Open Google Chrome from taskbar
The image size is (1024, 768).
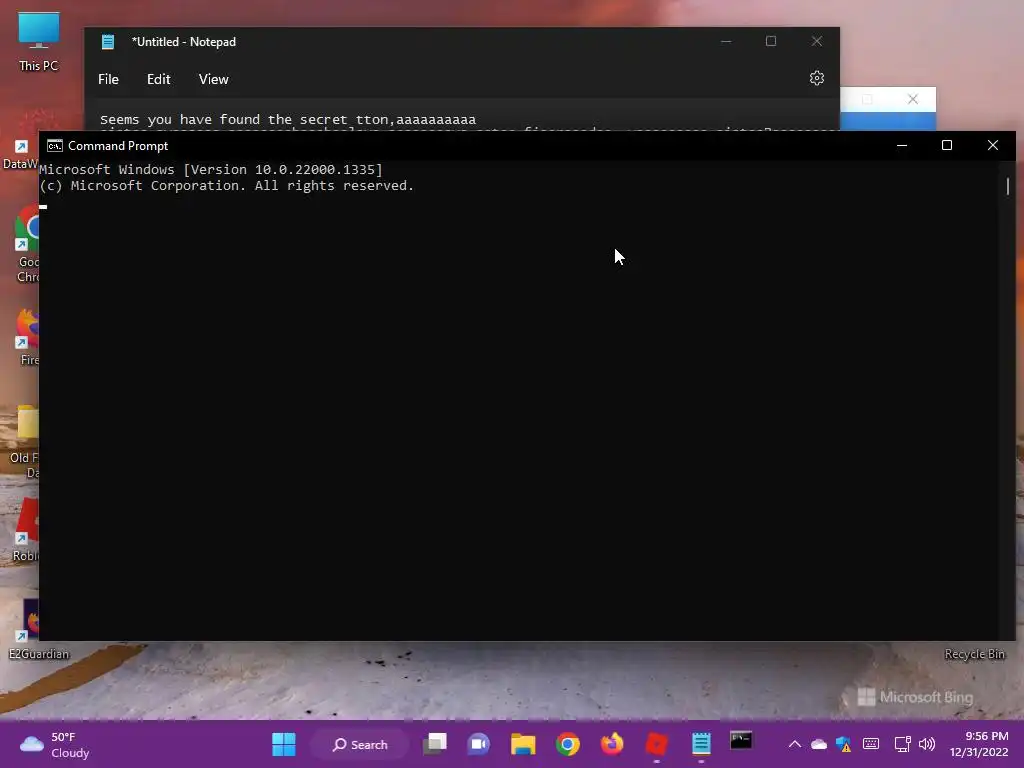coord(568,744)
